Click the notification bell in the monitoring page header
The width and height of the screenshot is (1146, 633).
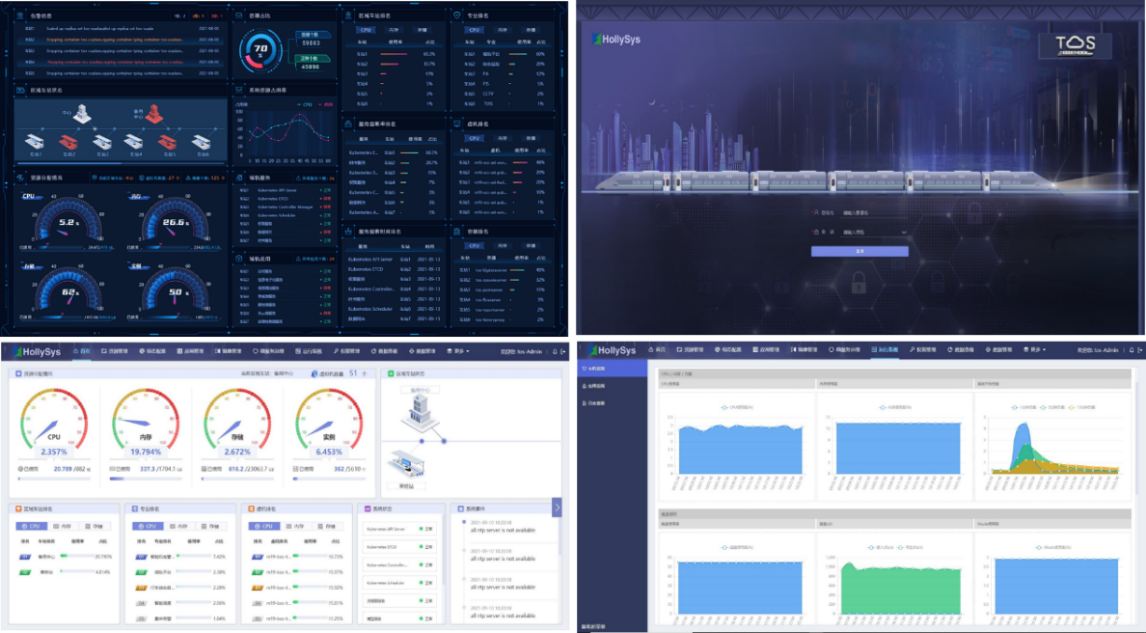(x=1128, y=350)
